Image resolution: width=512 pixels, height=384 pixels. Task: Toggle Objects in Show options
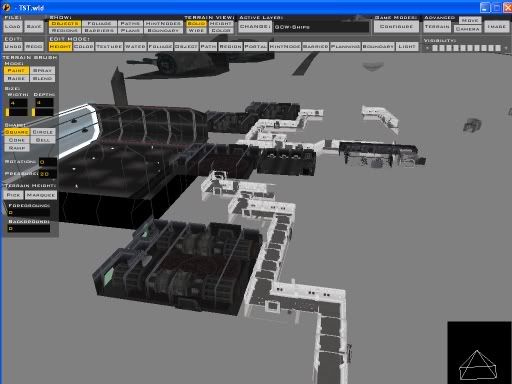coord(65,23)
